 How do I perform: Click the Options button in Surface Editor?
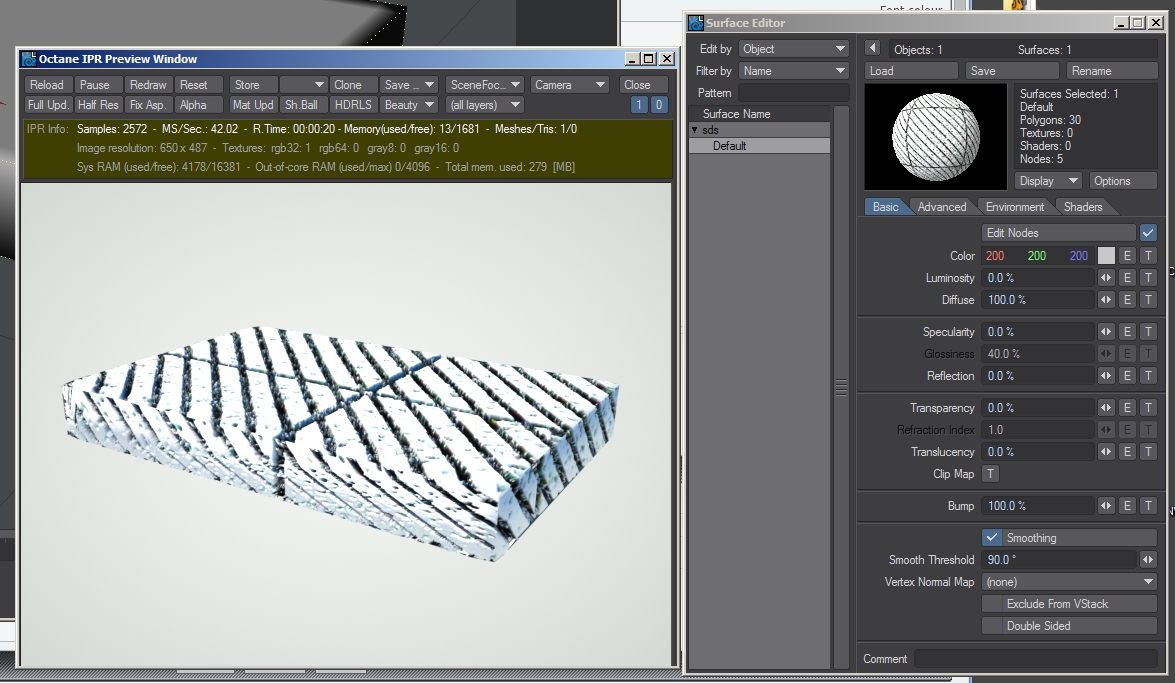pyautogui.click(x=1122, y=181)
